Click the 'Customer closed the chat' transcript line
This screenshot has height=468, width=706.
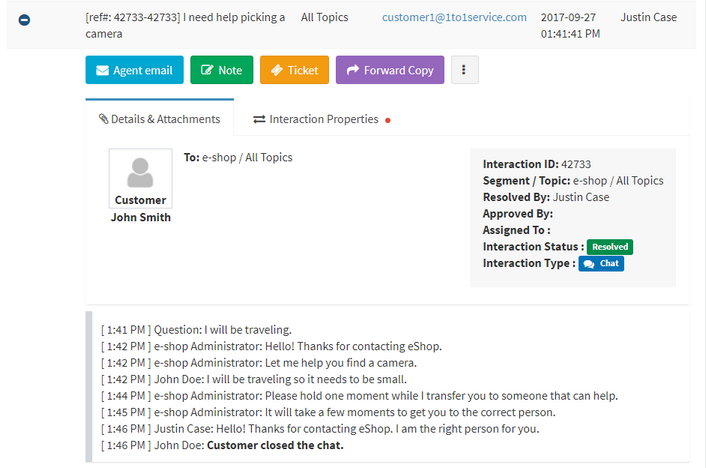tap(222, 445)
